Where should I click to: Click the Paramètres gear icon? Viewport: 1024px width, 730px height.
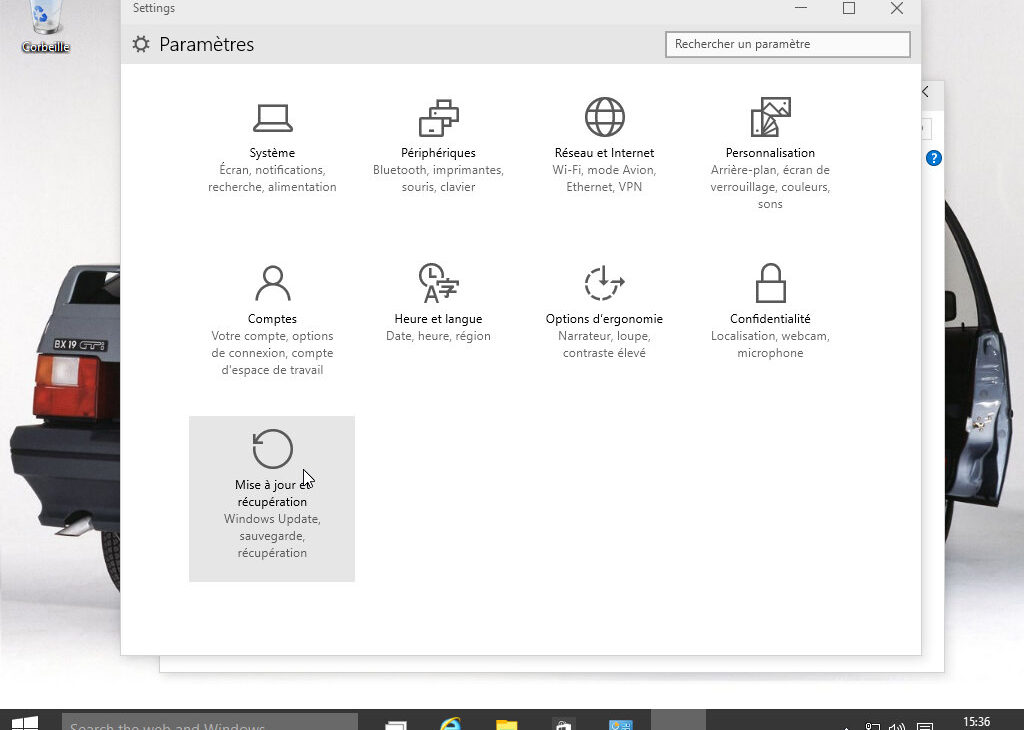click(141, 44)
